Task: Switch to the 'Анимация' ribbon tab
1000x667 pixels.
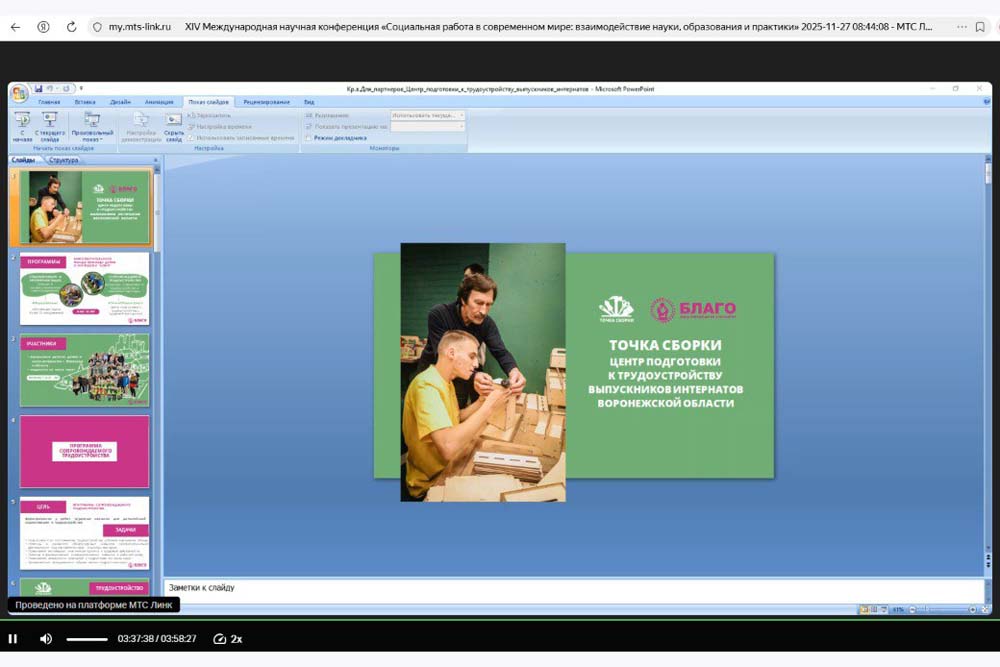Action: pos(158,102)
